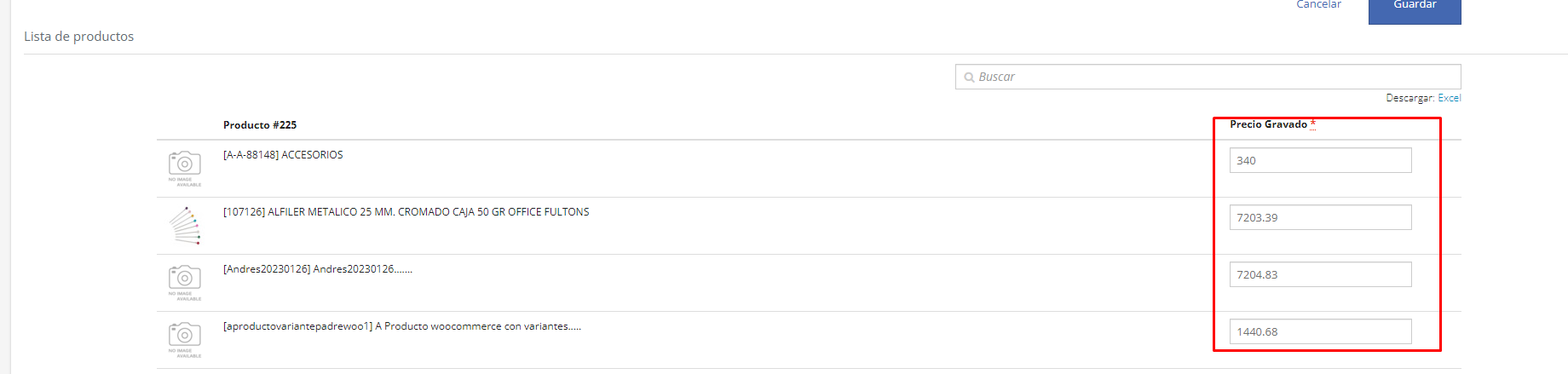The height and width of the screenshot is (374, 1568).
Task: Select the camera placeholder for Andres20230126
Action: tap(185, 283)
